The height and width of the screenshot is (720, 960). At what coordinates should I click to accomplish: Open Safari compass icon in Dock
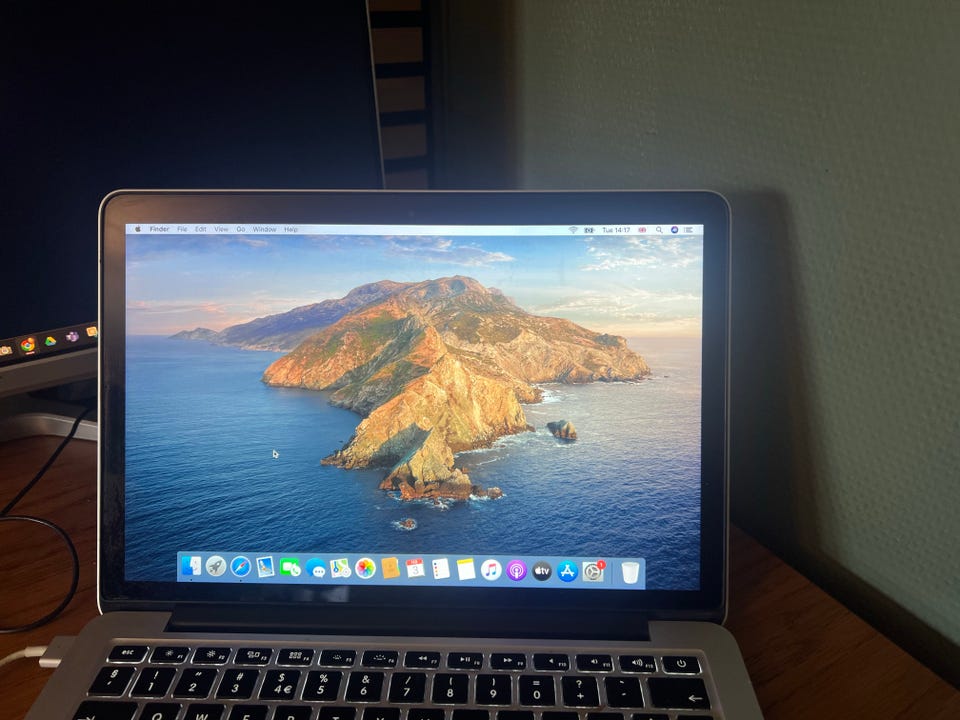click(x=241, y=567)
